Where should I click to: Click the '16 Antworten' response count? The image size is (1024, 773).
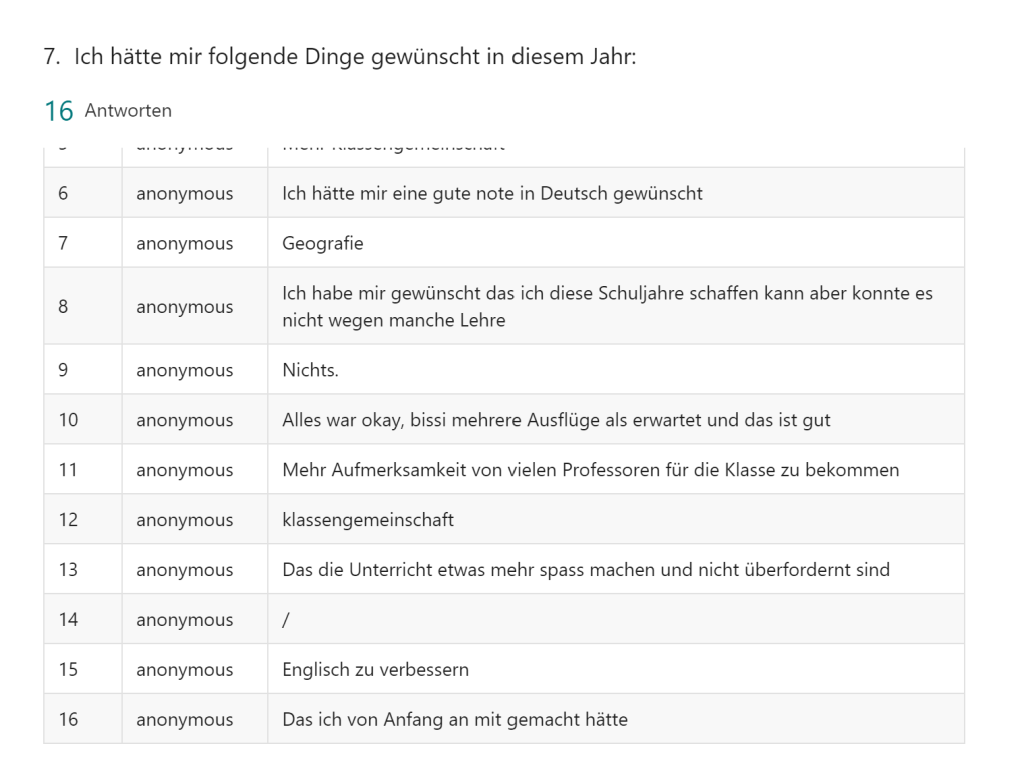pyautogui.click(x=108, y=111)
